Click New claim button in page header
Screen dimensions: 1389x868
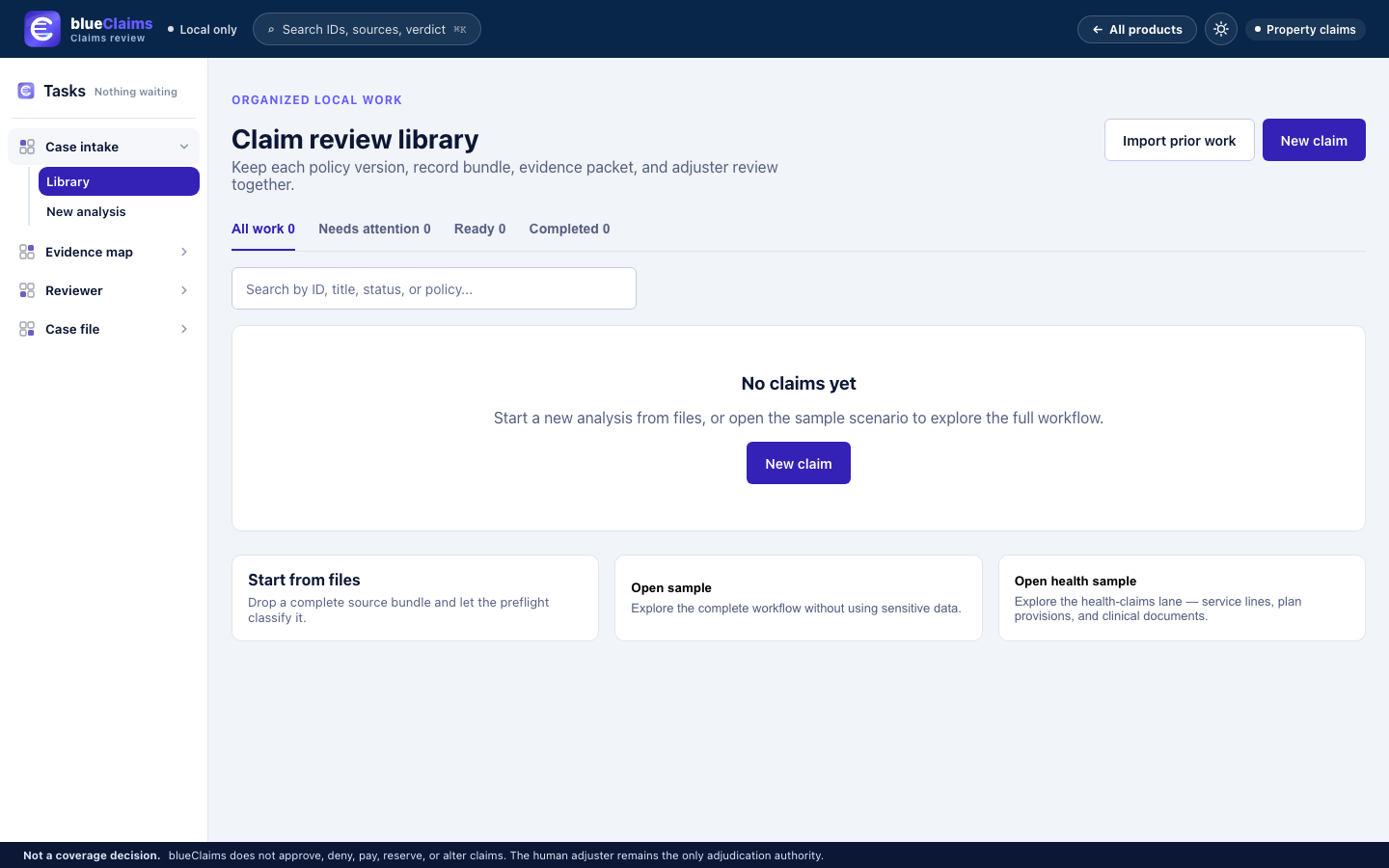(x=1314, y=140)
